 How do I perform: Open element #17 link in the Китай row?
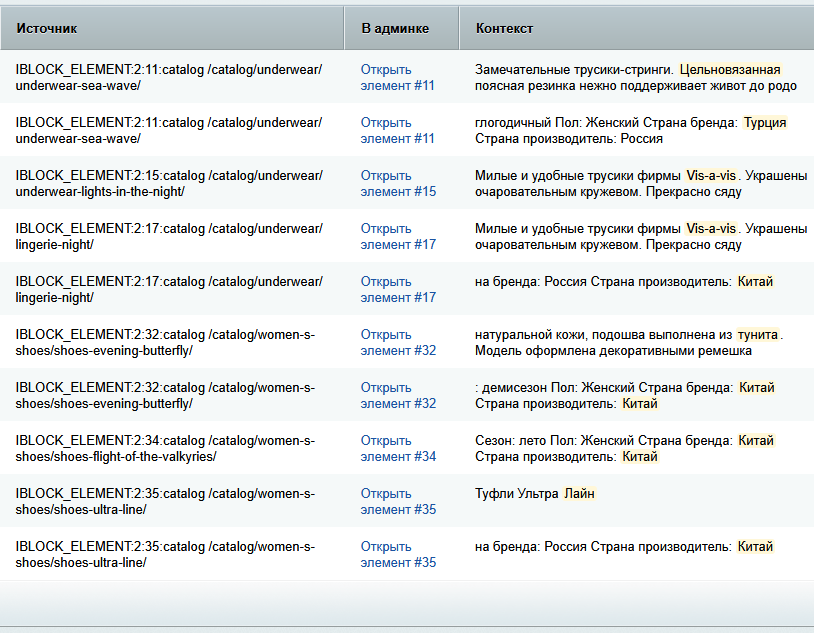(x=397, y=290)
